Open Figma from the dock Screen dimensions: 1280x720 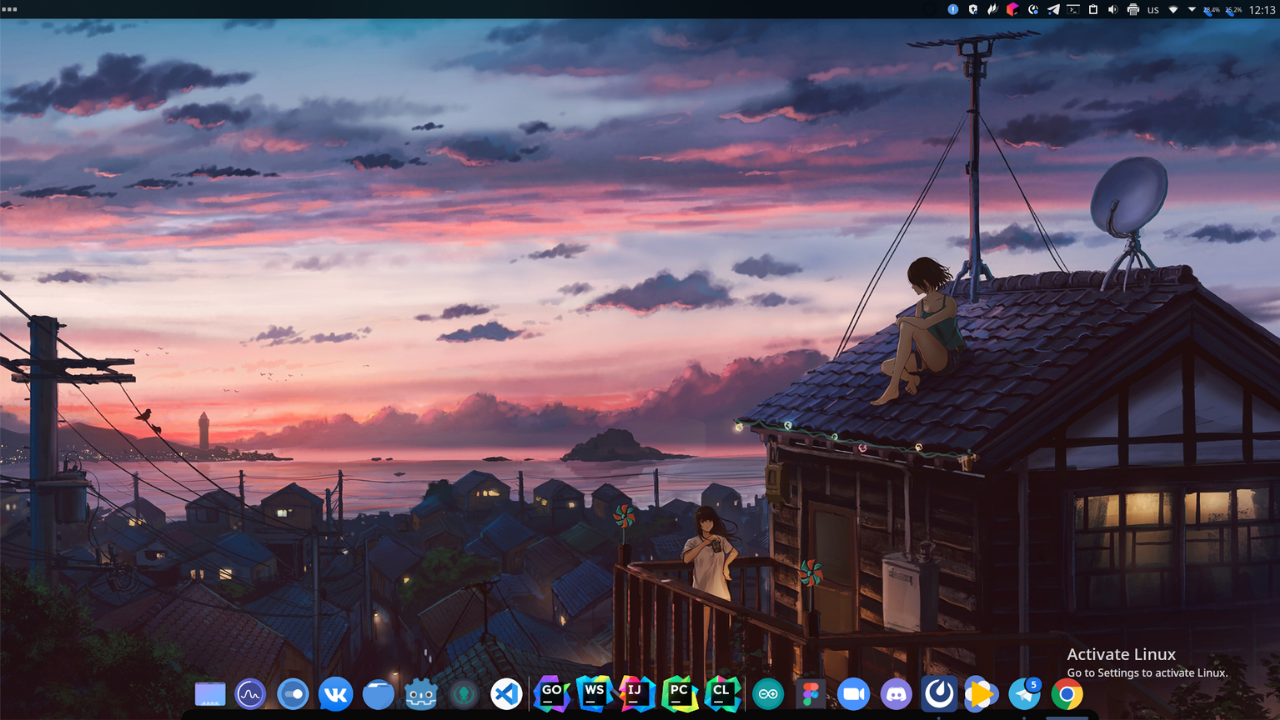coord(810,694)
